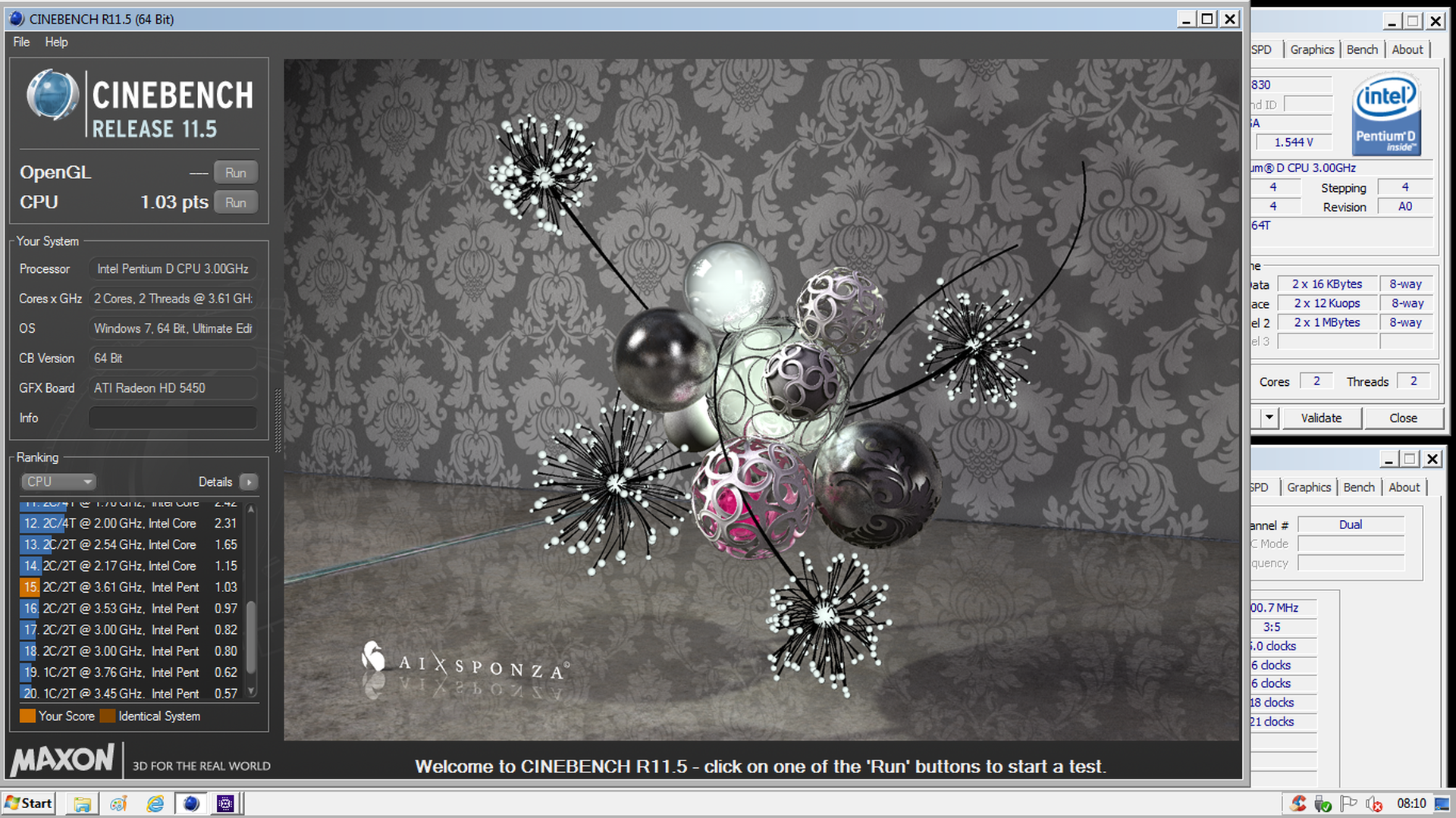Click the Cinebench taskbar button
The width and height of the screenshot is (1456, 818).
(190, 804)
